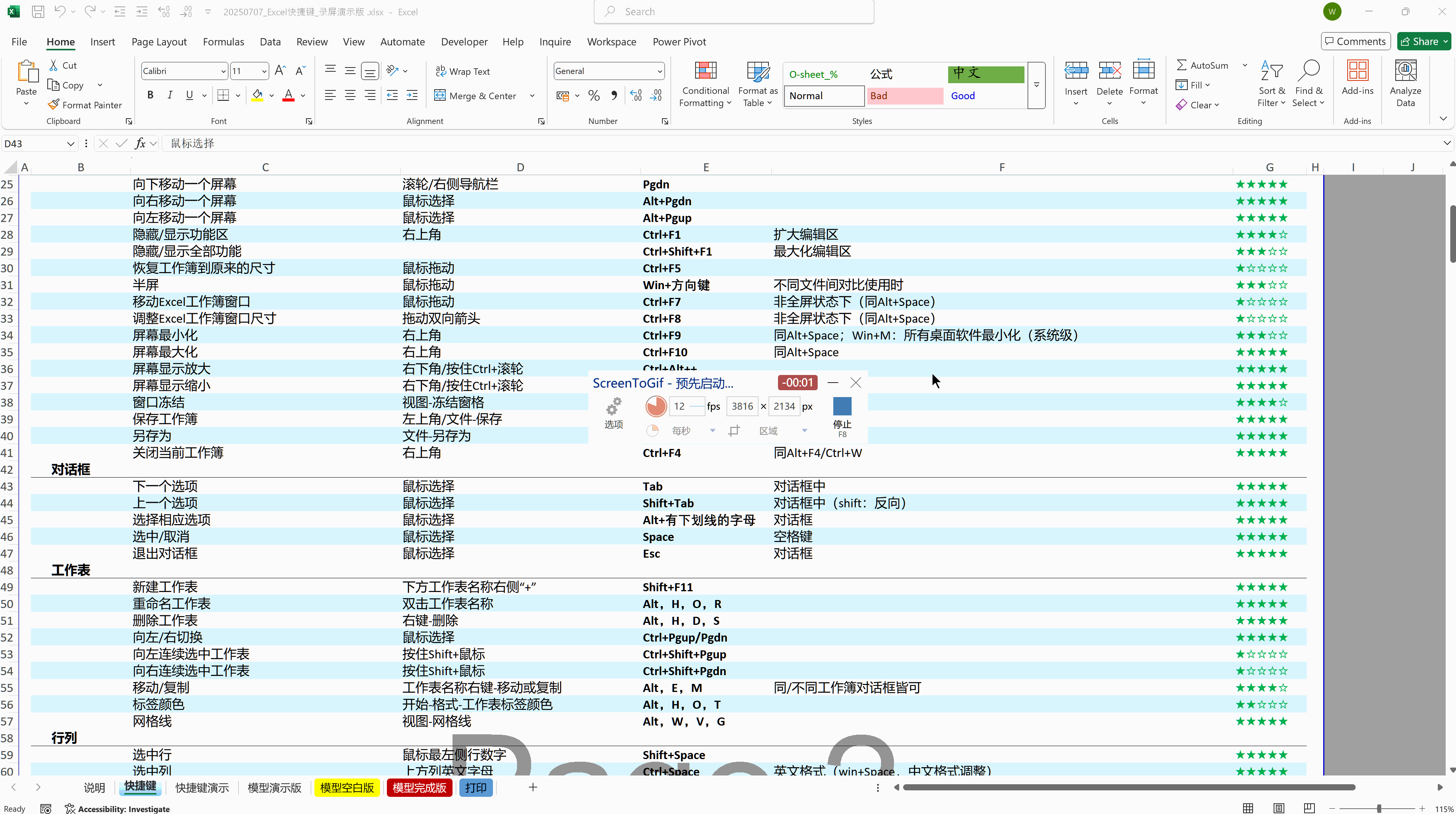
Task: Open the Fill dropdown
Action: click(x=1193, y=85)
